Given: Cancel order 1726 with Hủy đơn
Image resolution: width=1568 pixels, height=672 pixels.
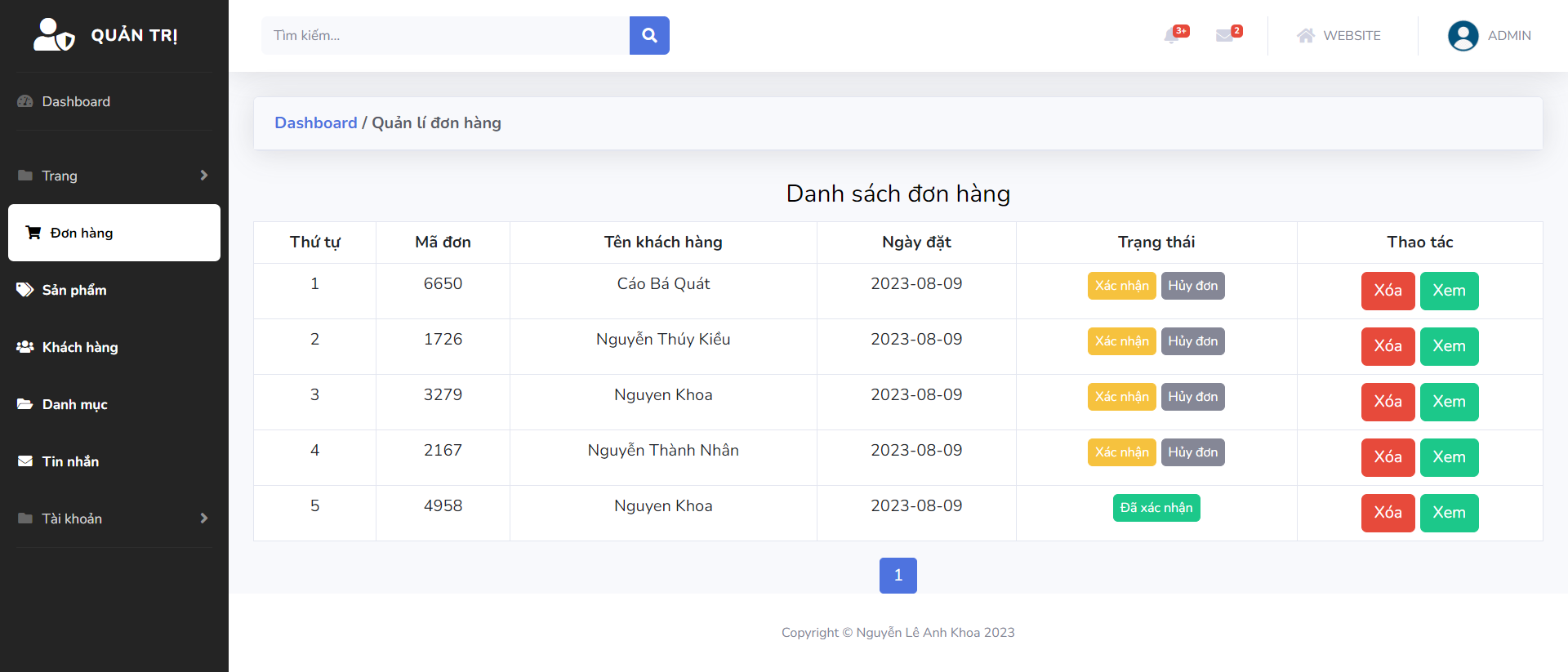Looking at the screenshot, I should pos(1193,341).
